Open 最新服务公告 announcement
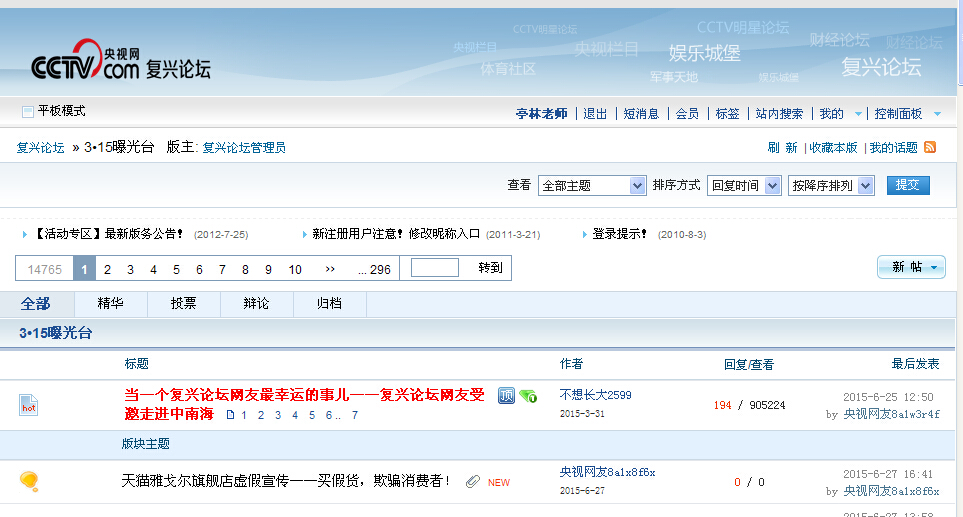Screen dimensions: 963x517 pos(108,234)
